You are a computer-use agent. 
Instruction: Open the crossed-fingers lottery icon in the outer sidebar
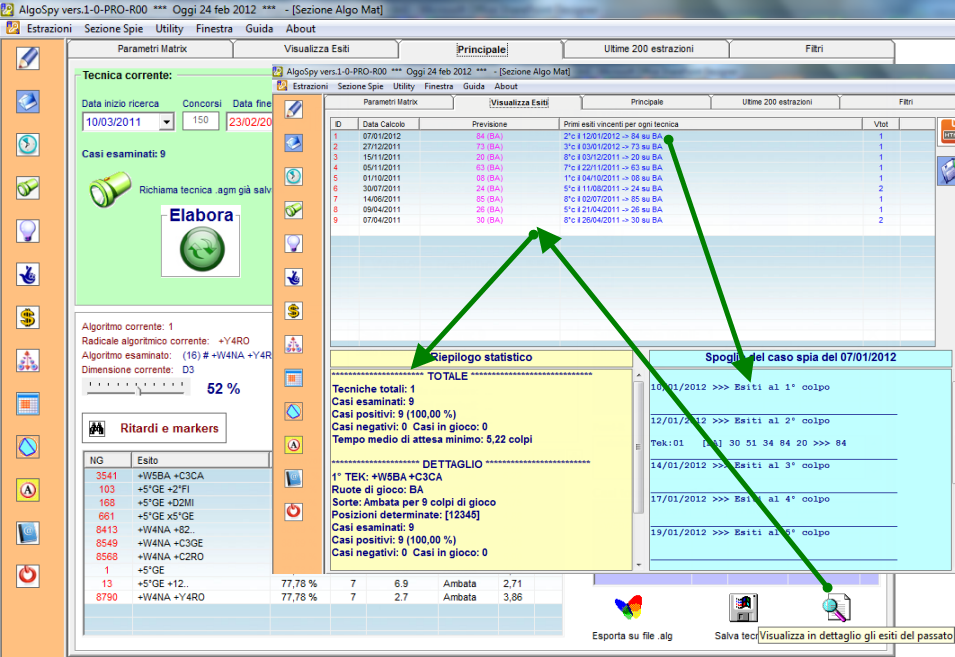pyautogui.click(x=28, y=275)
